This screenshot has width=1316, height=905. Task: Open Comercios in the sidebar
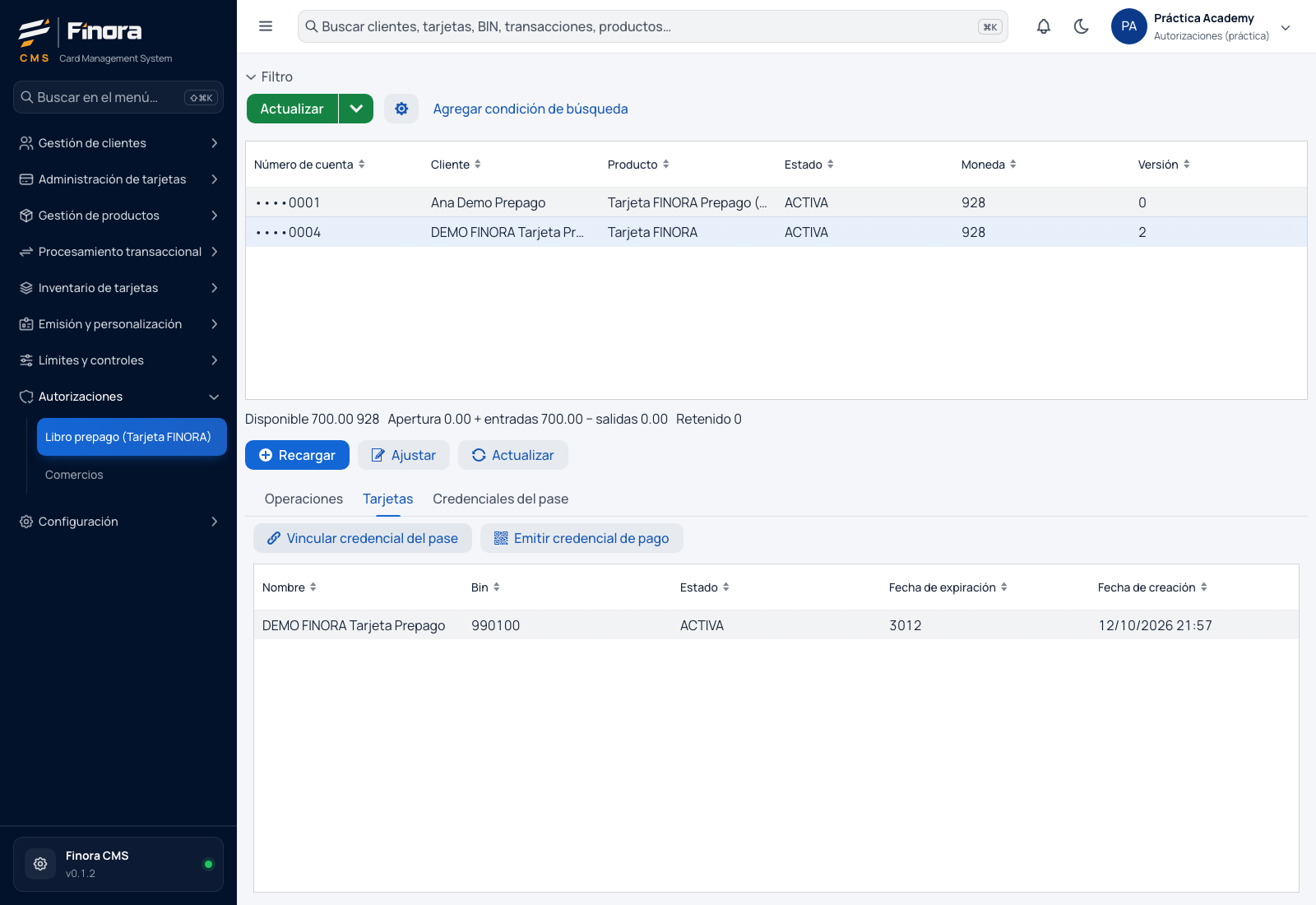[74, 475]
